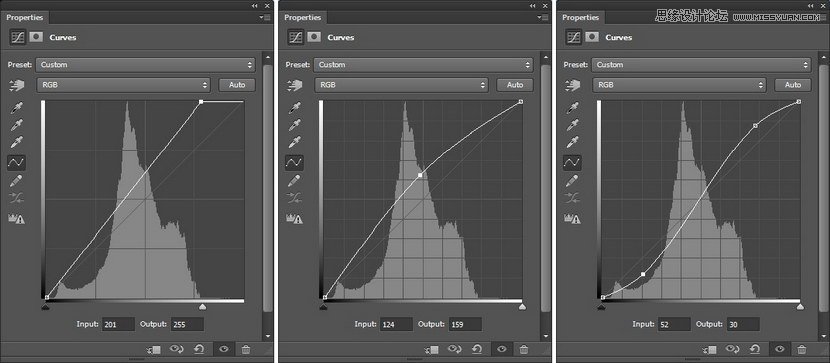Click Output field showing 30

743,324
